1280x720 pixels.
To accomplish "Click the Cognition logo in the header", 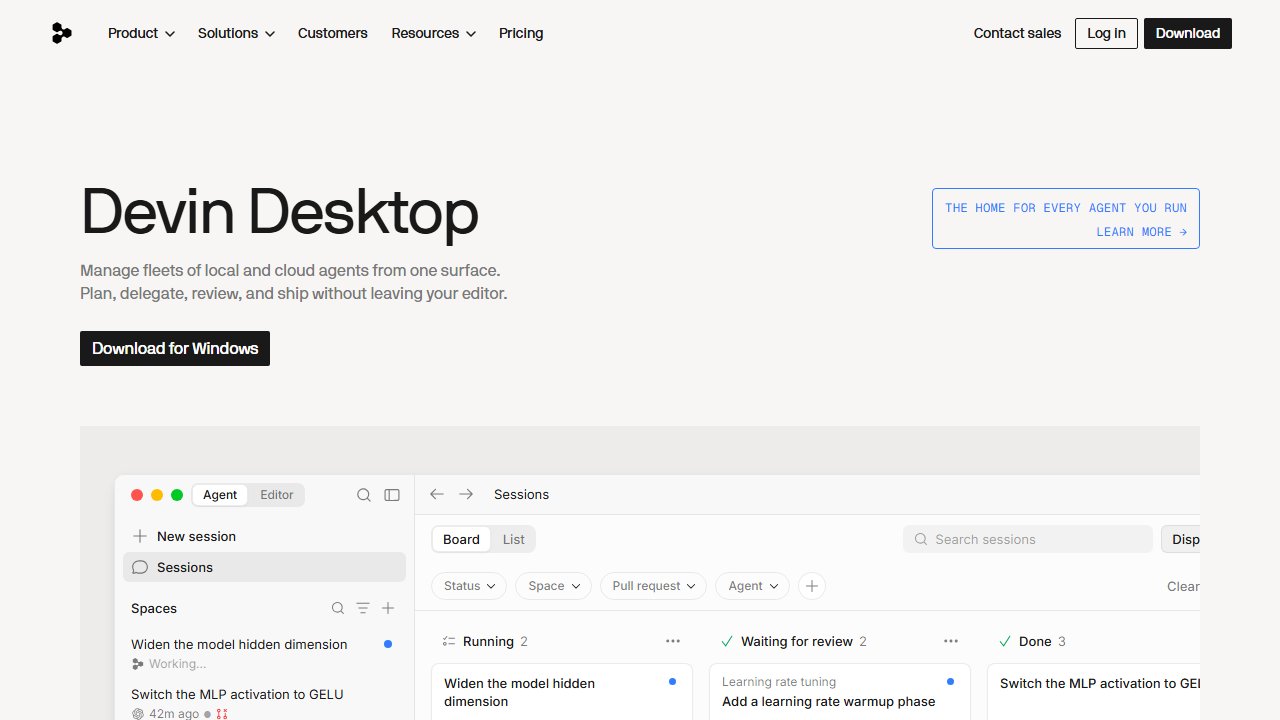I will (62, 33).
